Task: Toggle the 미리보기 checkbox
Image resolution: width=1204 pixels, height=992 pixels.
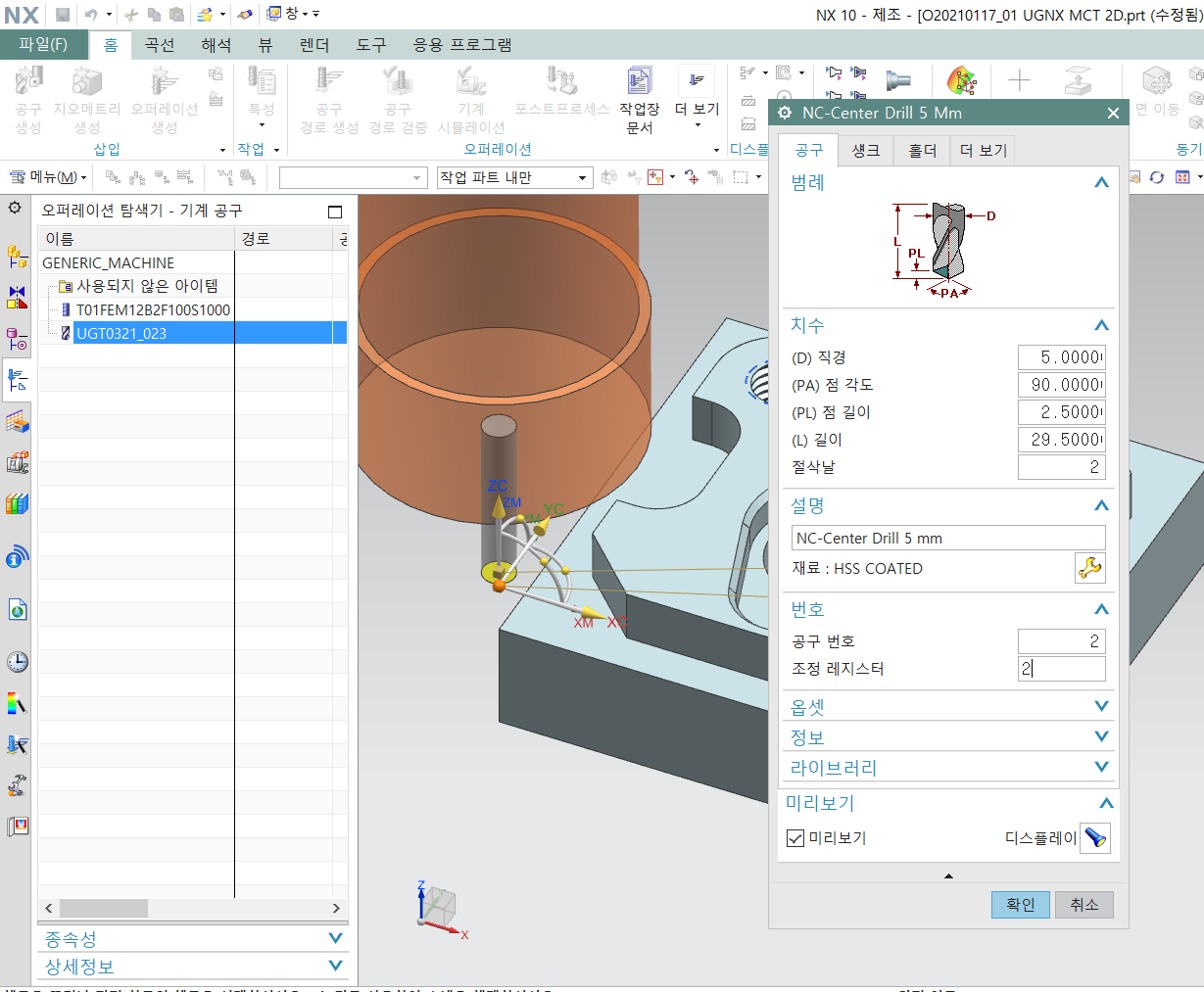Action: point(795,838)
